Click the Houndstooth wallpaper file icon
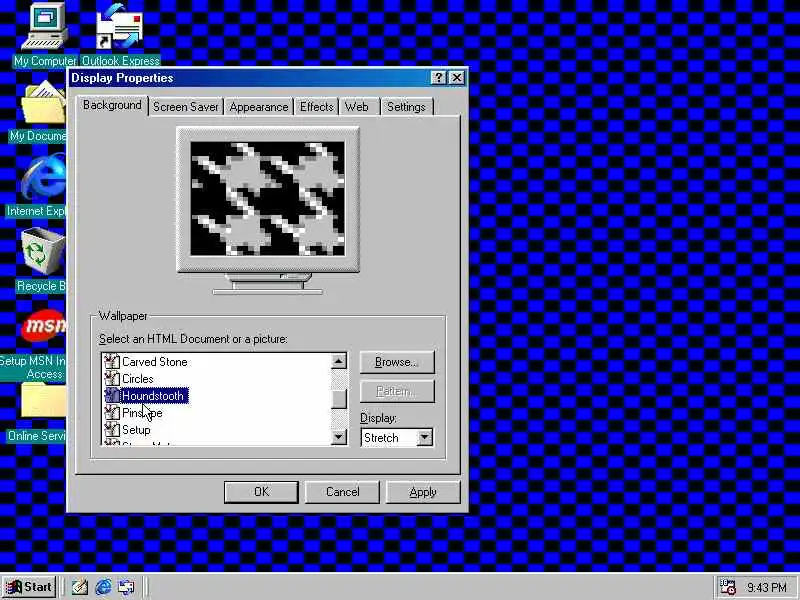800x600 pixels. 111,395
